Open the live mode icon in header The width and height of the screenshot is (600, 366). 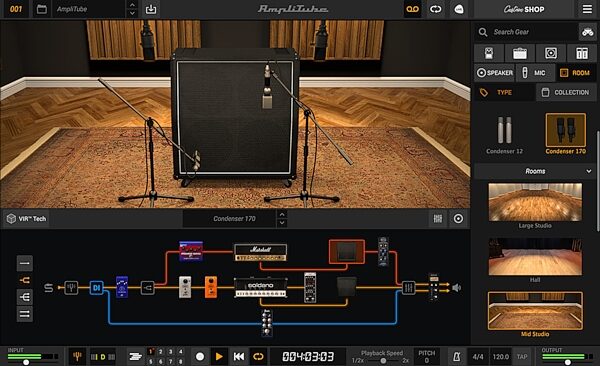pos(458,9)
